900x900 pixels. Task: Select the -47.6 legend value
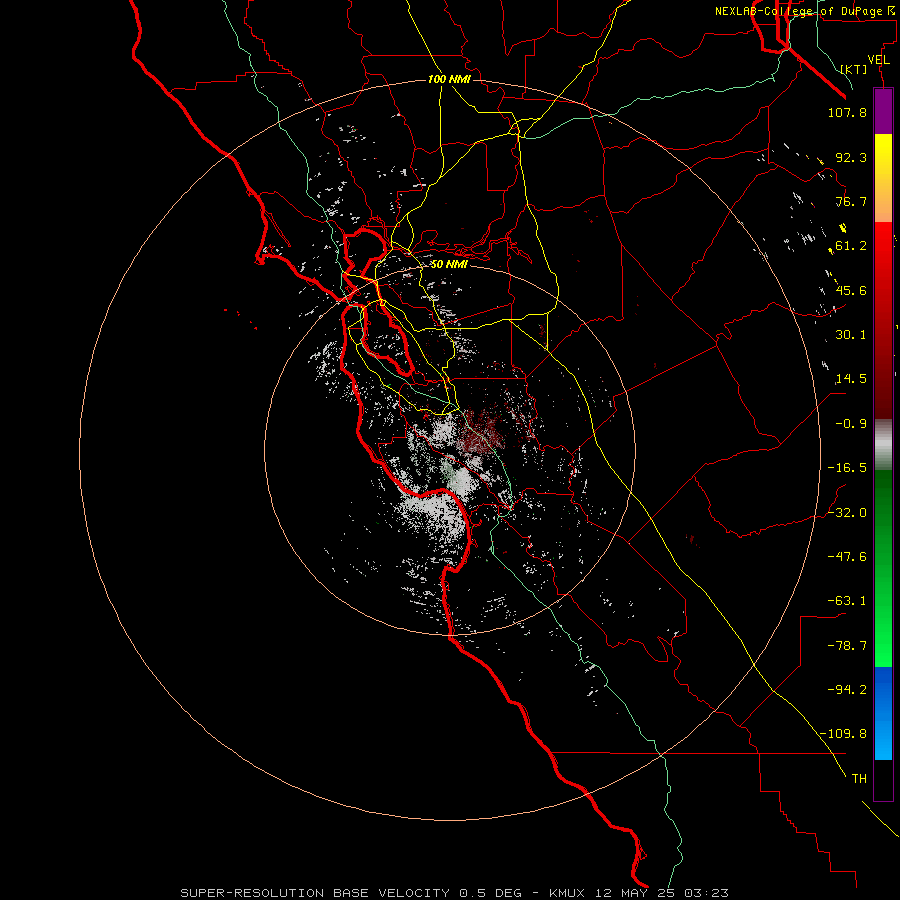(847, 557)
